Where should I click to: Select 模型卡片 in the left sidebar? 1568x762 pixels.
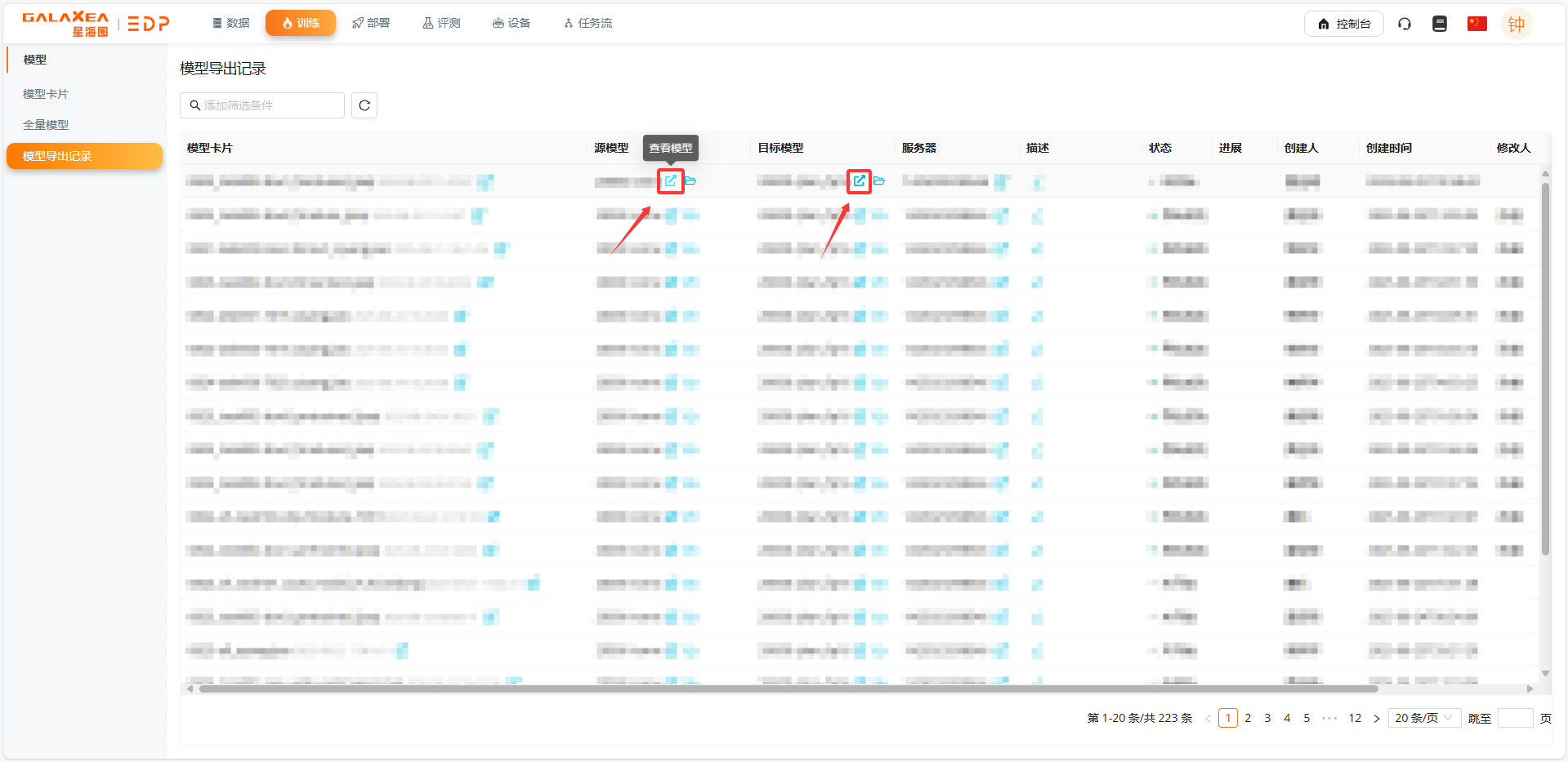click(x=46, y=94)
